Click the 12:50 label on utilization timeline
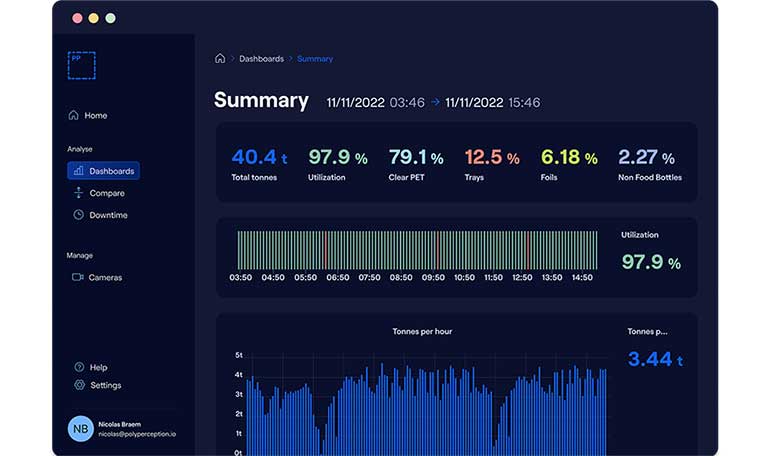This screenshot has height=456, width=770. click(x=522, y=277)
